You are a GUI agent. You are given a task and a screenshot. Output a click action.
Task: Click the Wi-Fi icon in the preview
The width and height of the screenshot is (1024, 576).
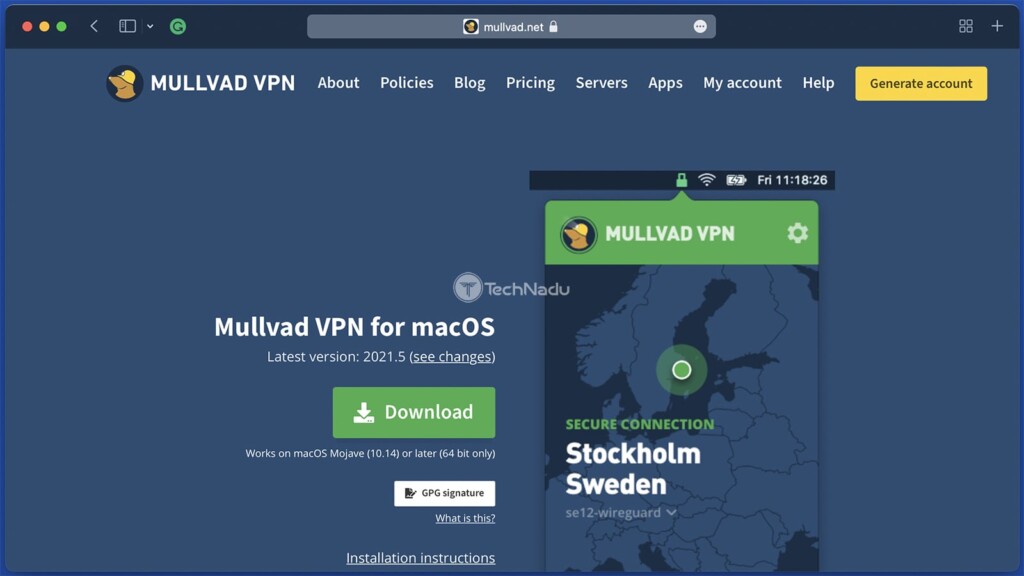[707, 180]
